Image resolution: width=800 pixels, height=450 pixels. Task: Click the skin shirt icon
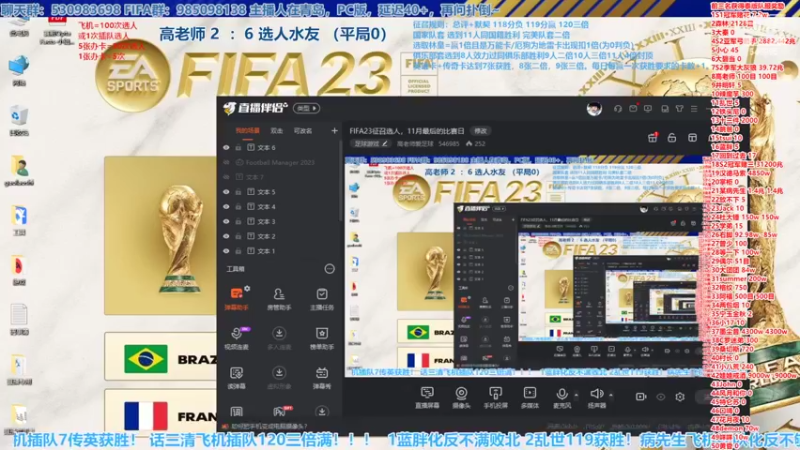[x=680, y=109]
